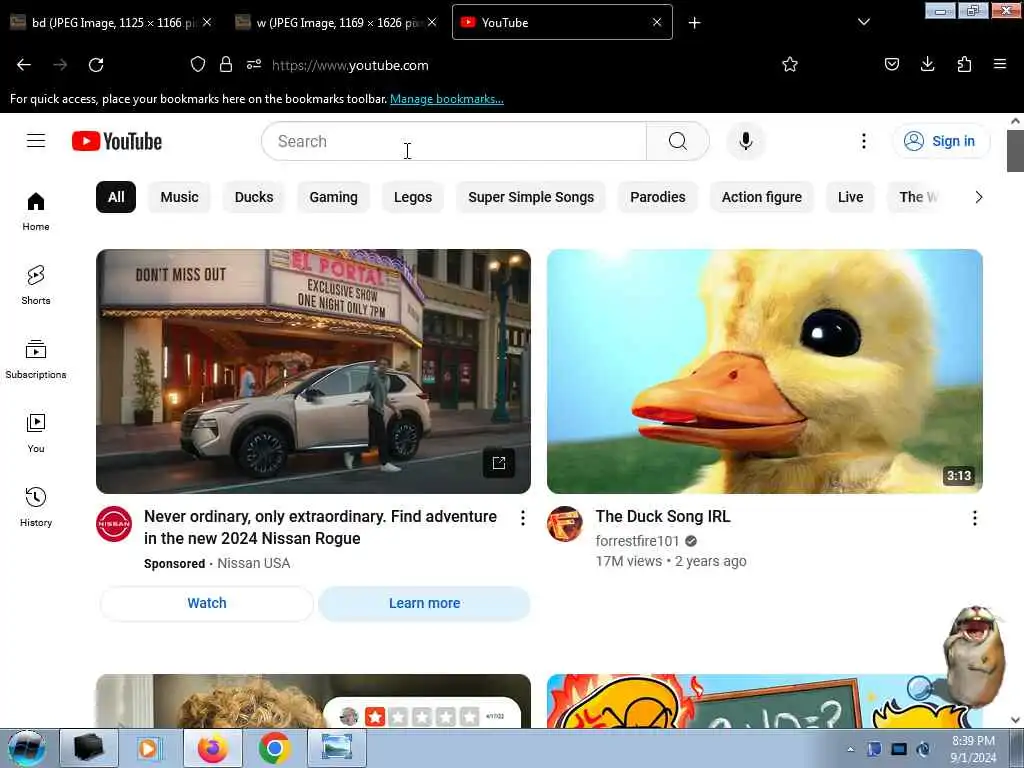Viewport: 1024px width, 768px height.
Task: Open the media player taskbar icon
Action: point(150,748)
